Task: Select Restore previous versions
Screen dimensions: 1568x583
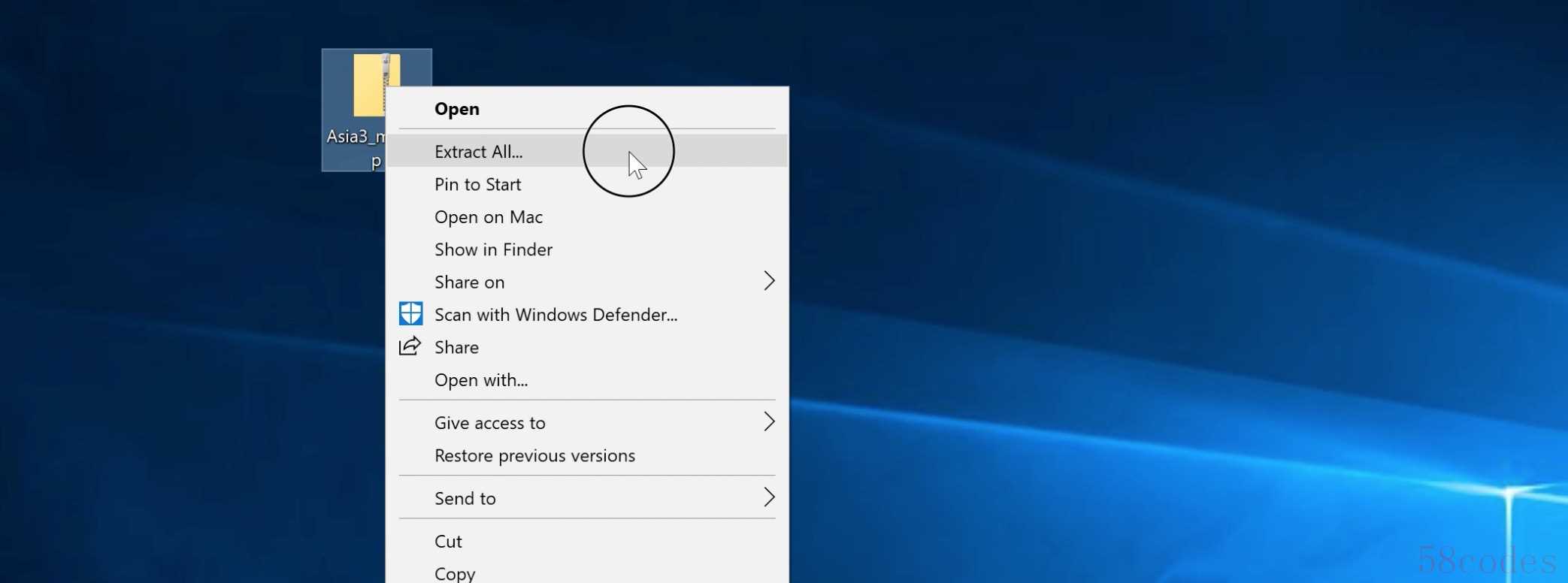Action: (x=534, y=456)
